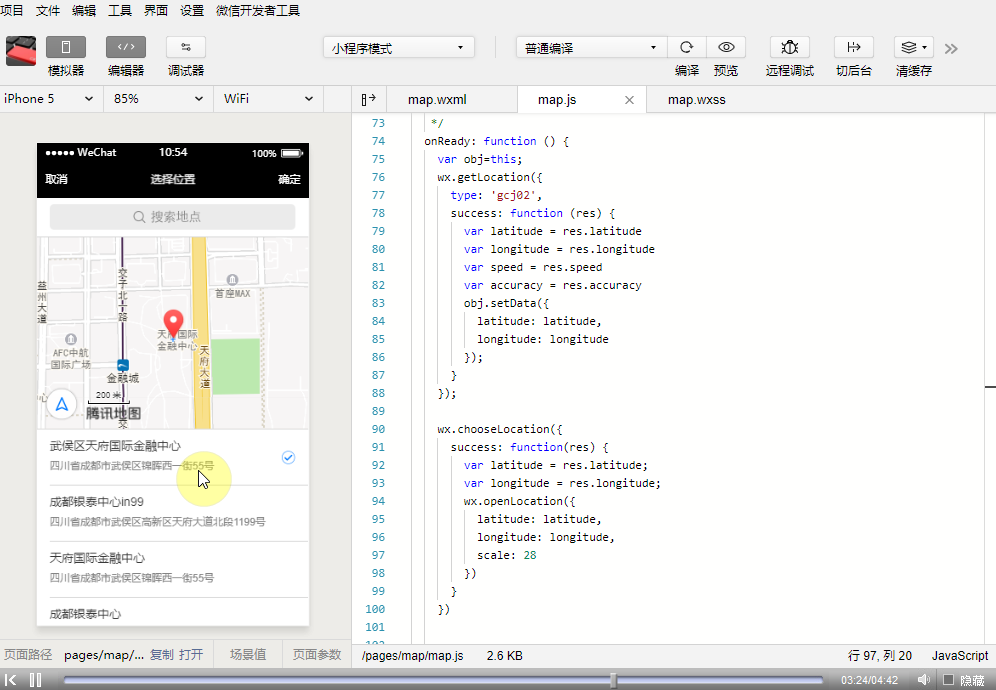The height and width of the screenshot is (690, 996).
Task: Open the 普通编译 compile mode dropdown
Action: coord(591,48)
